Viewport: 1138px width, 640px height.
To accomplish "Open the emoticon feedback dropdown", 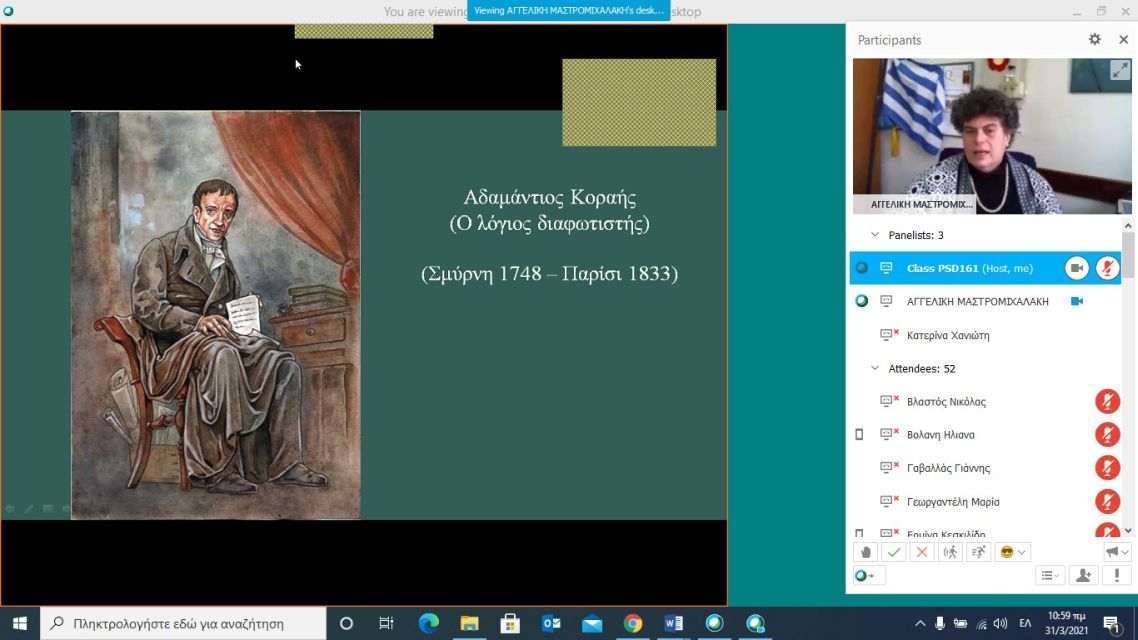I will click(x=1012, y=552).
